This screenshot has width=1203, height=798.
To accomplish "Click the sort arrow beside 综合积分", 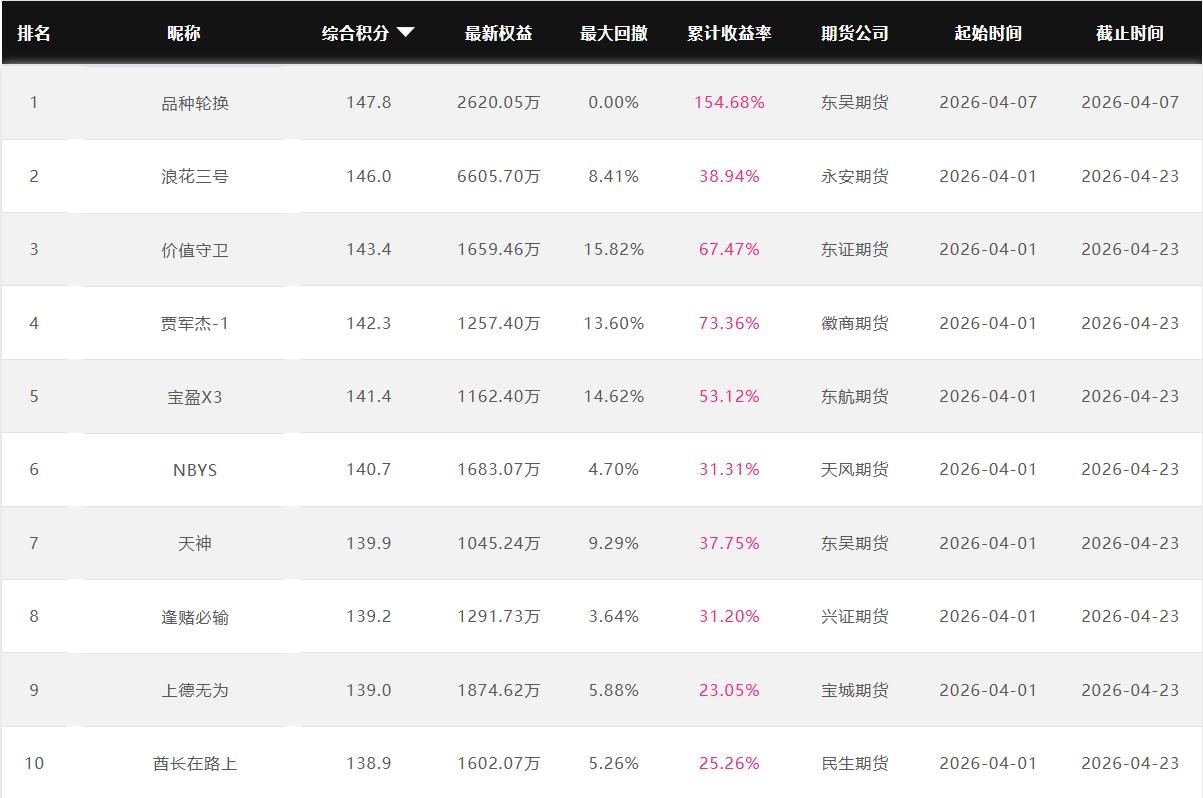I will pos(405,33).
